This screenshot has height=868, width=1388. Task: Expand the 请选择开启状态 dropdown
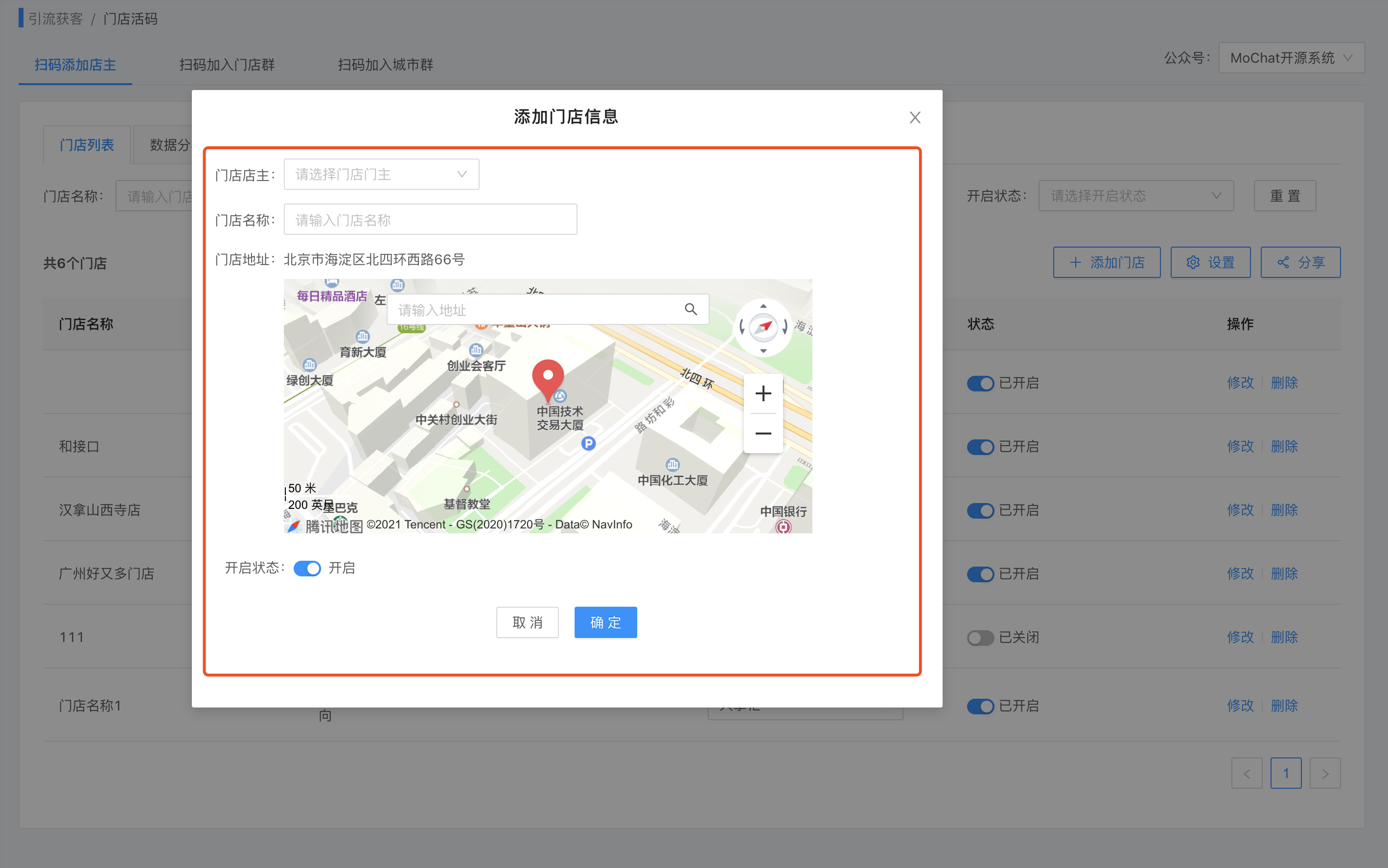(1135, 196)
